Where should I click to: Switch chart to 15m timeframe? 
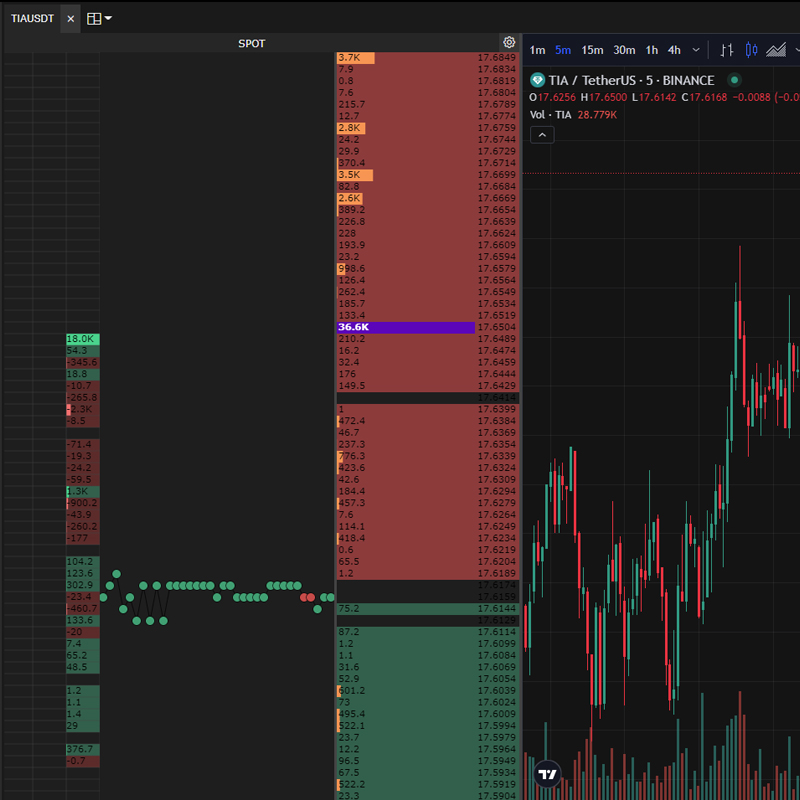(x=592, y=50)
